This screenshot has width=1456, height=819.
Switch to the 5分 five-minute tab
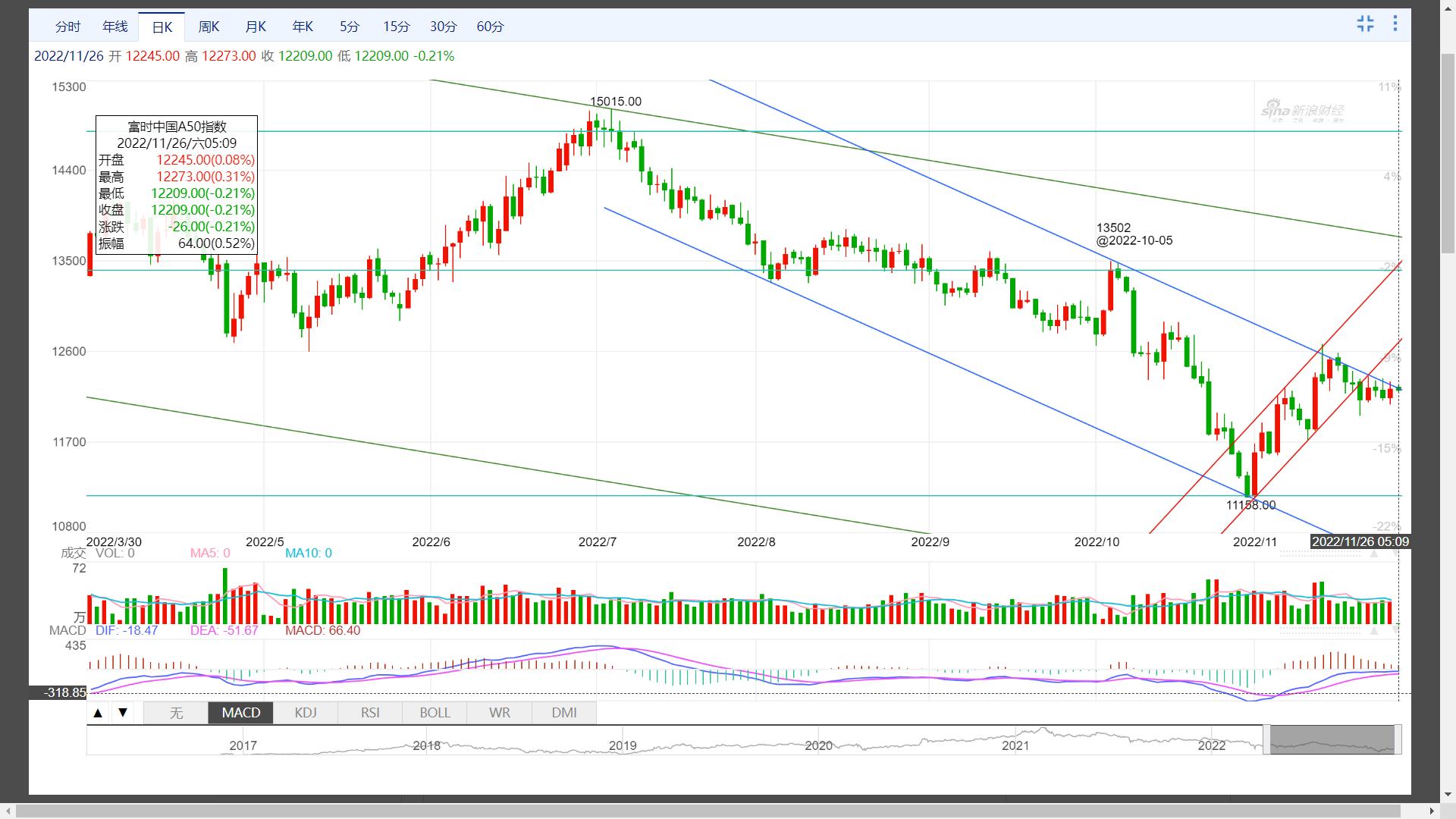pyautogui.click(x=350, y=27)
